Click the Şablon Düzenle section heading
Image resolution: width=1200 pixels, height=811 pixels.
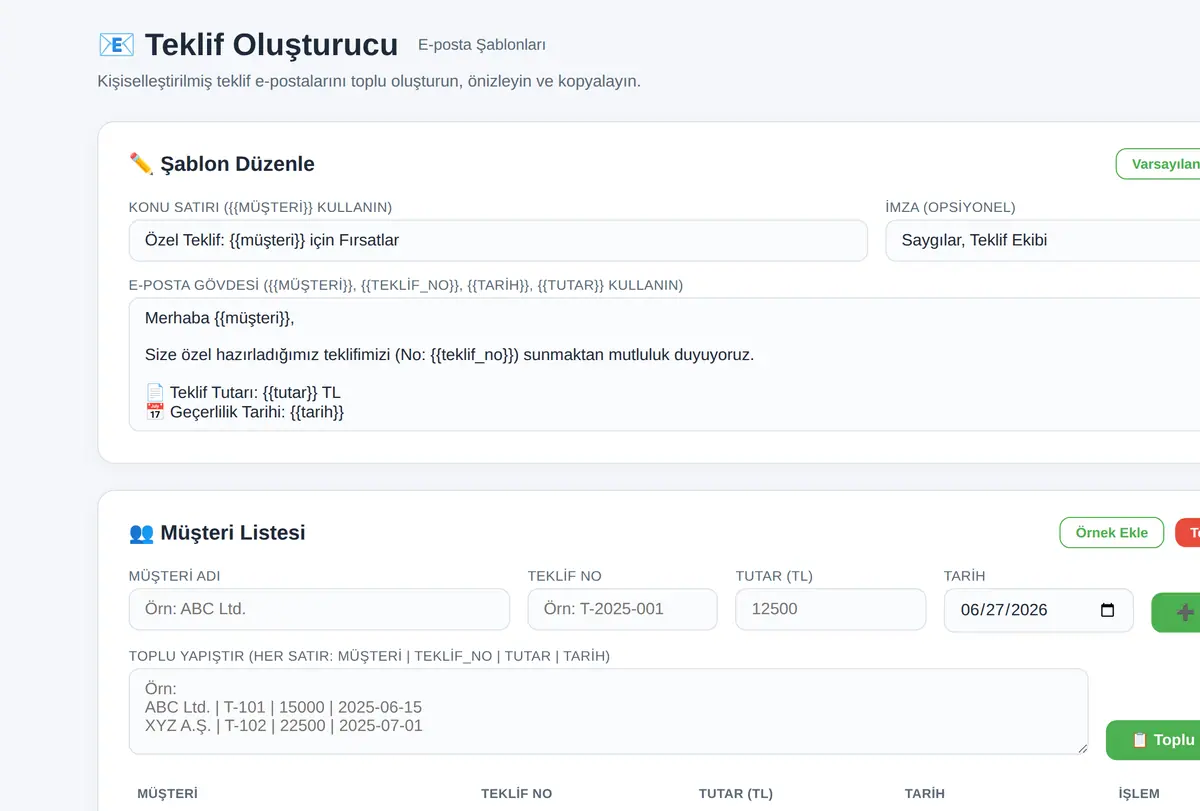tap(222, 164)
